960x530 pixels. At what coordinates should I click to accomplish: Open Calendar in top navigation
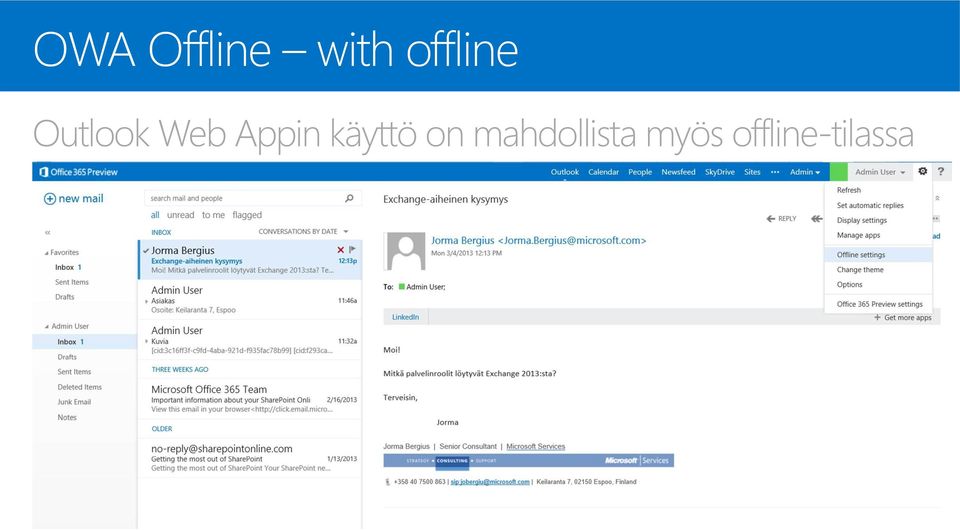pos(604,172)
